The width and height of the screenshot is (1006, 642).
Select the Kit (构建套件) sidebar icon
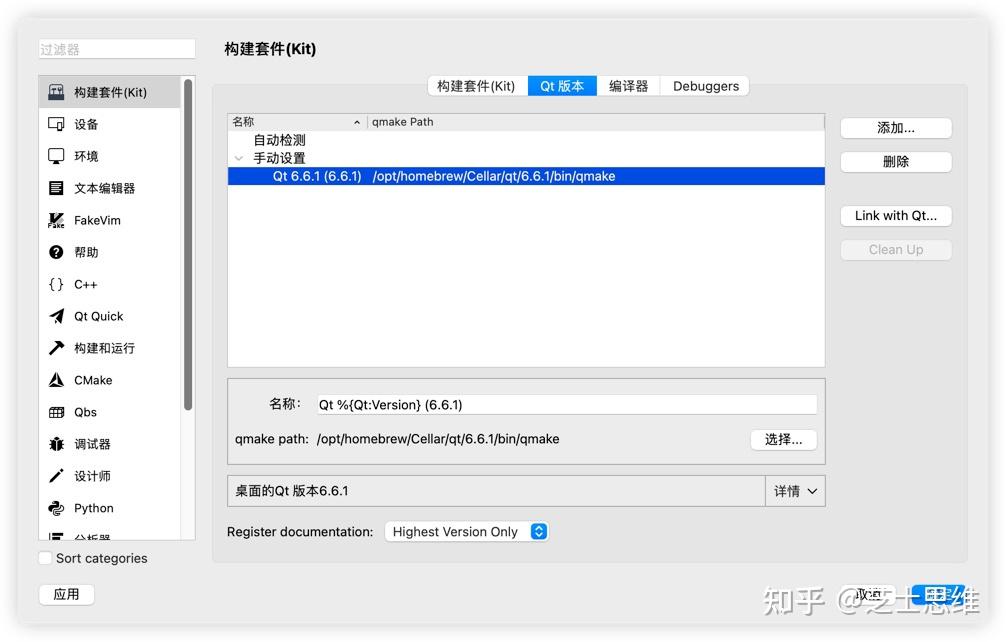pyautogui.click(x=56, y=92)
